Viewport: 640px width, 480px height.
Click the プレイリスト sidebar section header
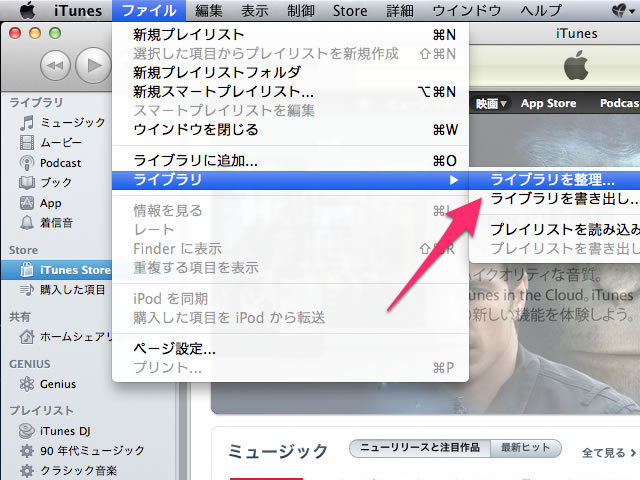point(41,411)
